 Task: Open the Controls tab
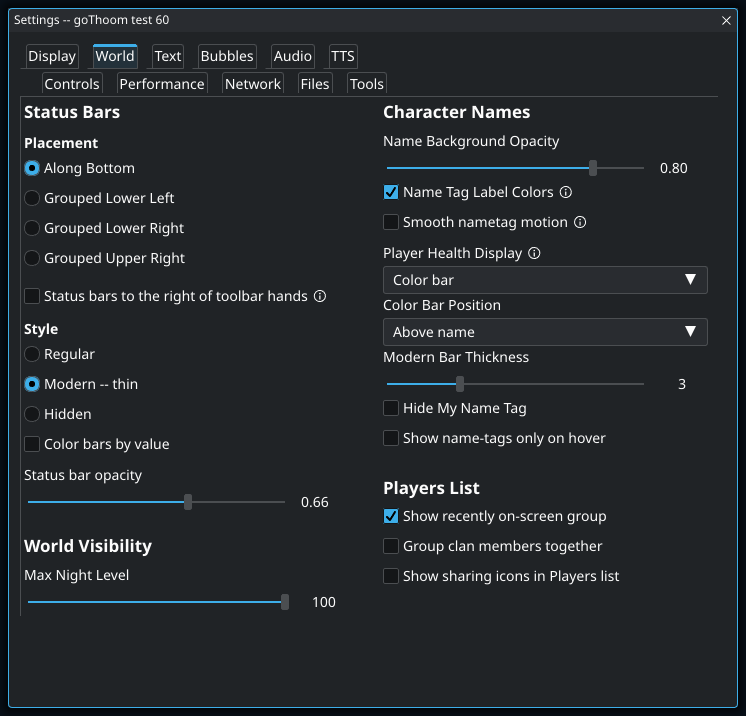(x=72, y=84)
